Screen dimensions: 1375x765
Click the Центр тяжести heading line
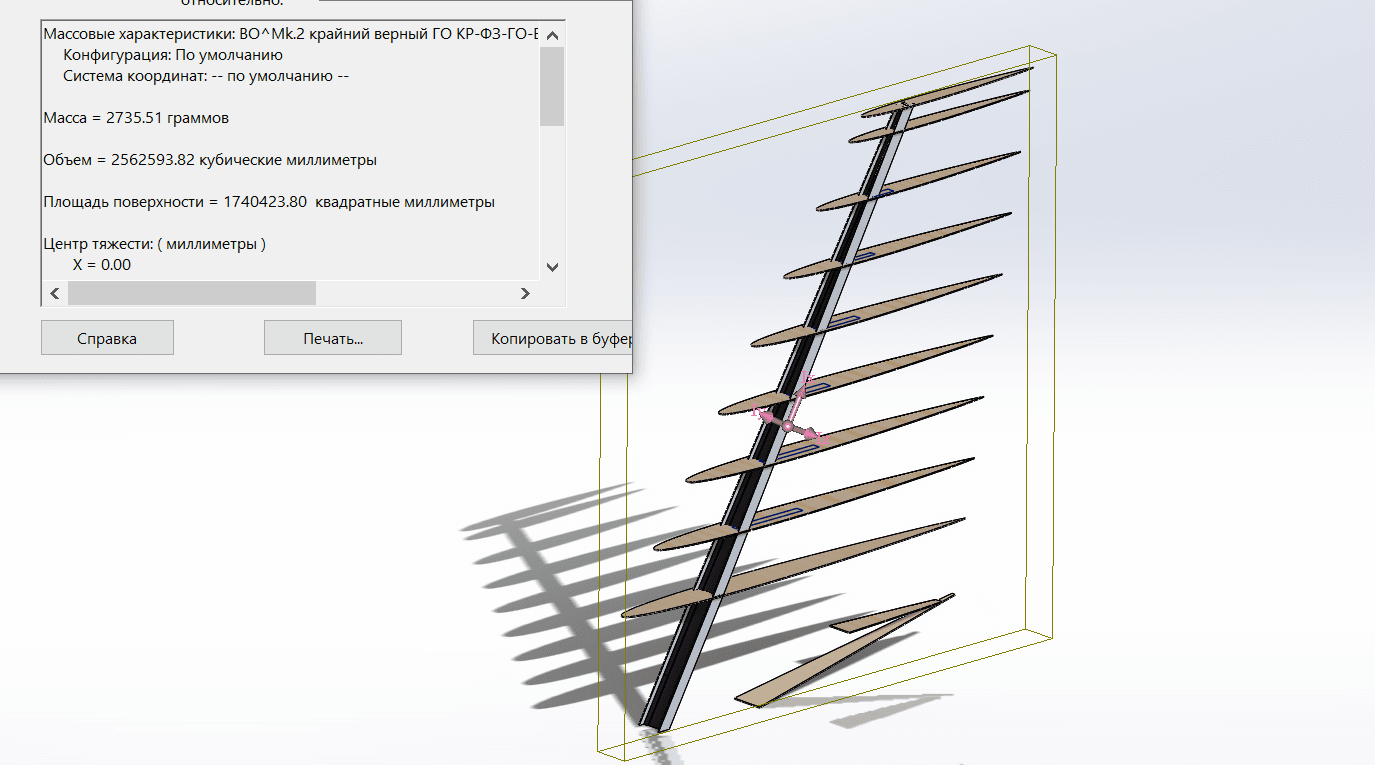154,244
